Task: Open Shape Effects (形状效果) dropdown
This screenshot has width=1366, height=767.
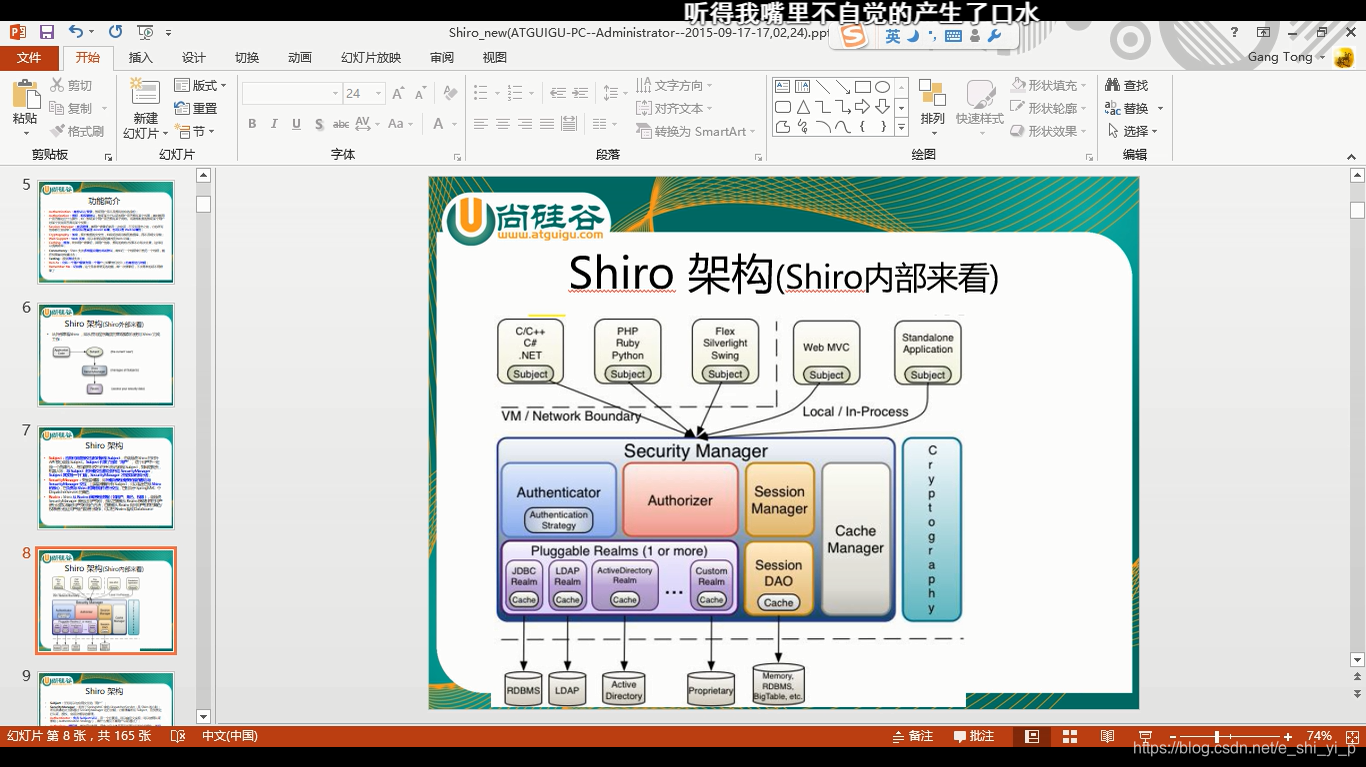Action: (x=1048, y=131)
